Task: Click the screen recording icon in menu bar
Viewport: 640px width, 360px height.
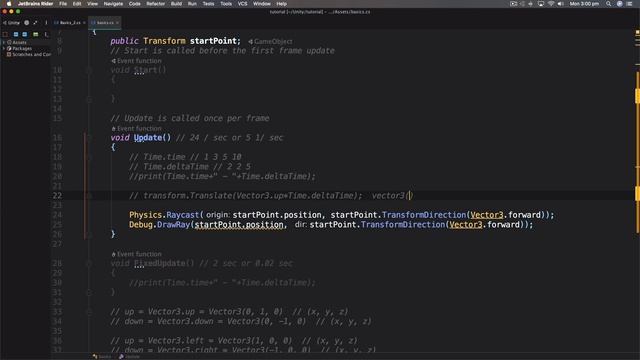Action: click(x=513, y=4)
